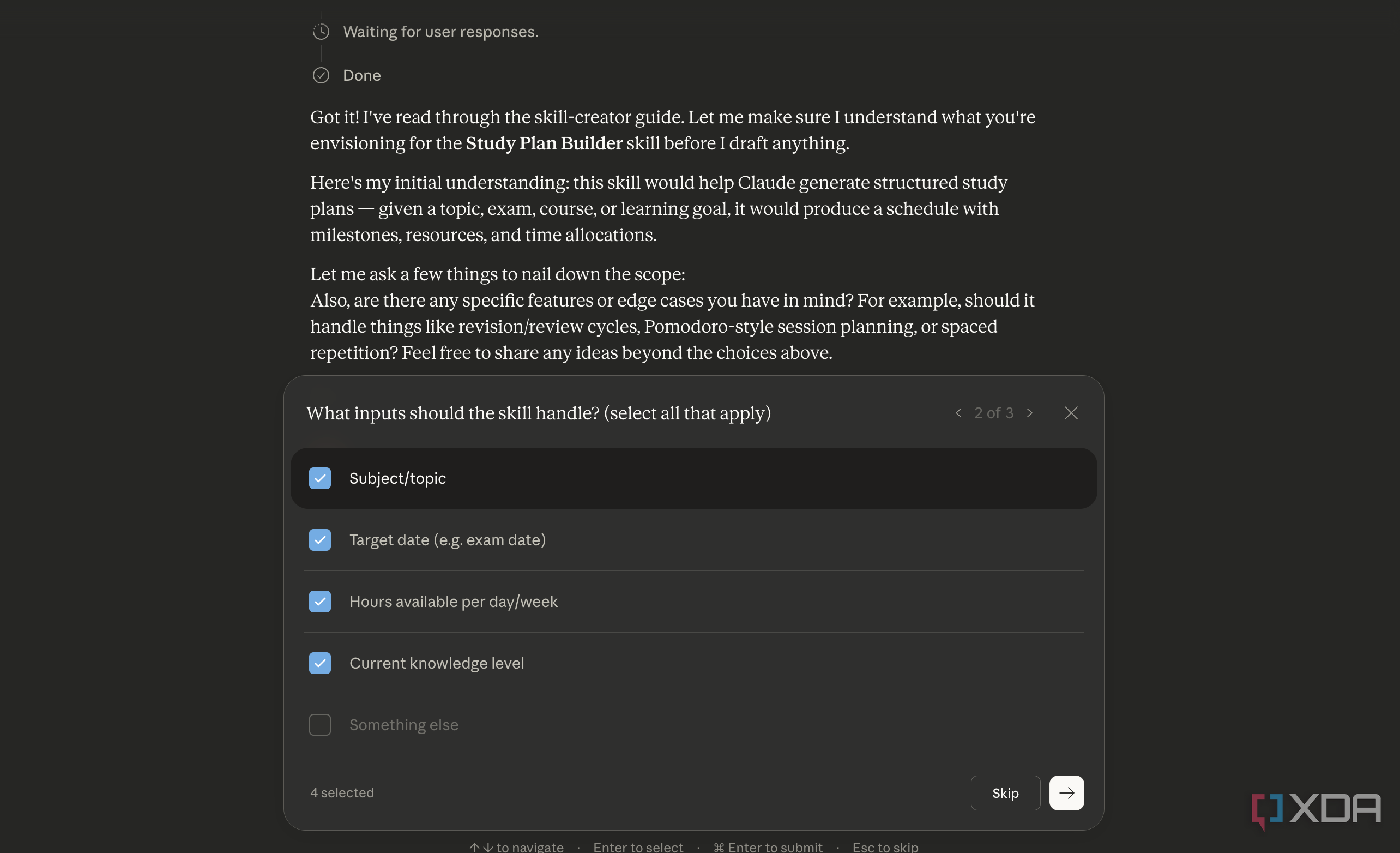1400x853 pixels.
Task: Submit answers with the white arrow button
Action: (1066, 793)
